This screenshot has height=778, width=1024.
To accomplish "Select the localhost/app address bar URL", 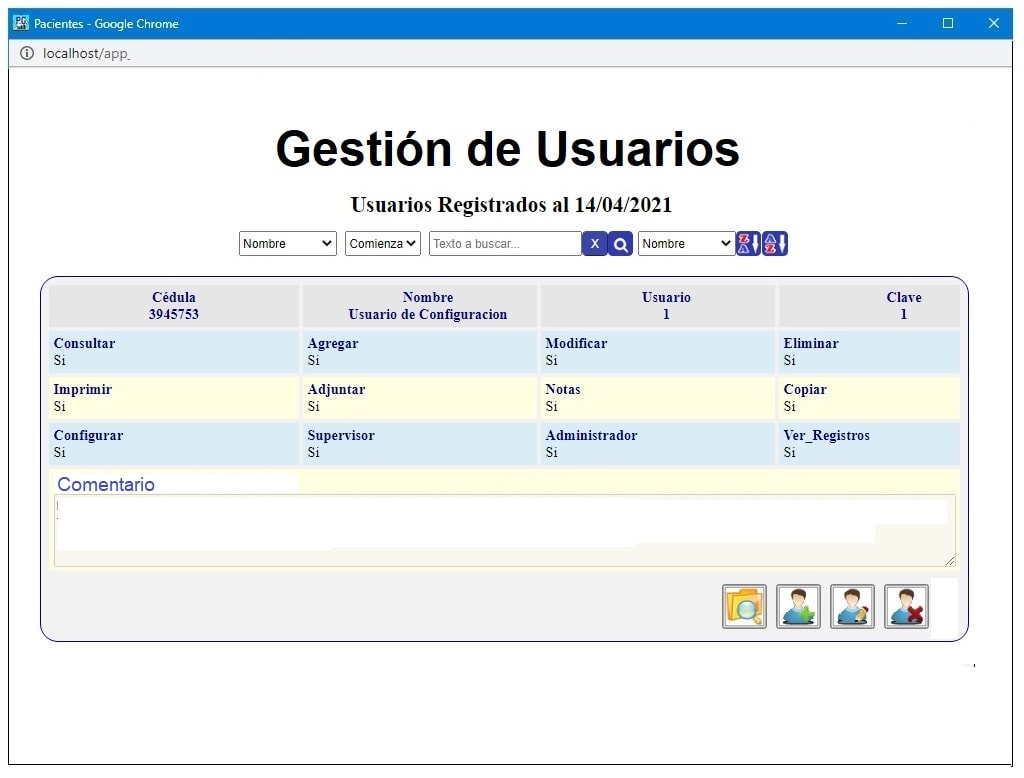I will coord(86,54).
